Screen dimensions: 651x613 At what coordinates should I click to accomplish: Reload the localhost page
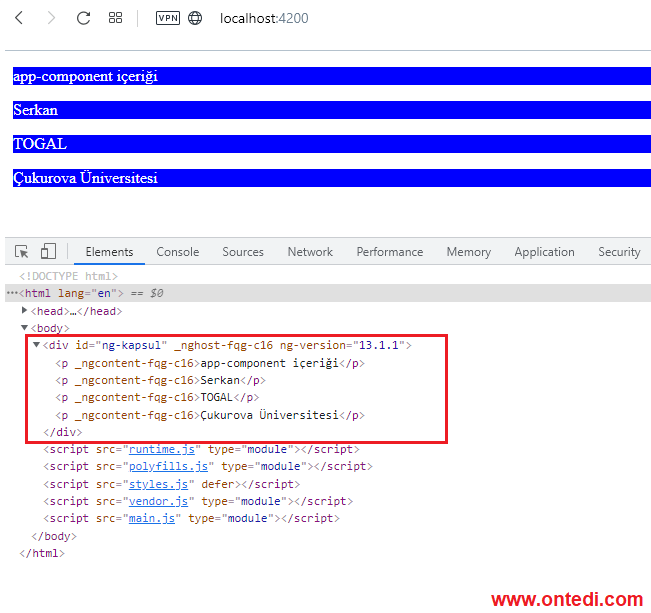point(83,18)
